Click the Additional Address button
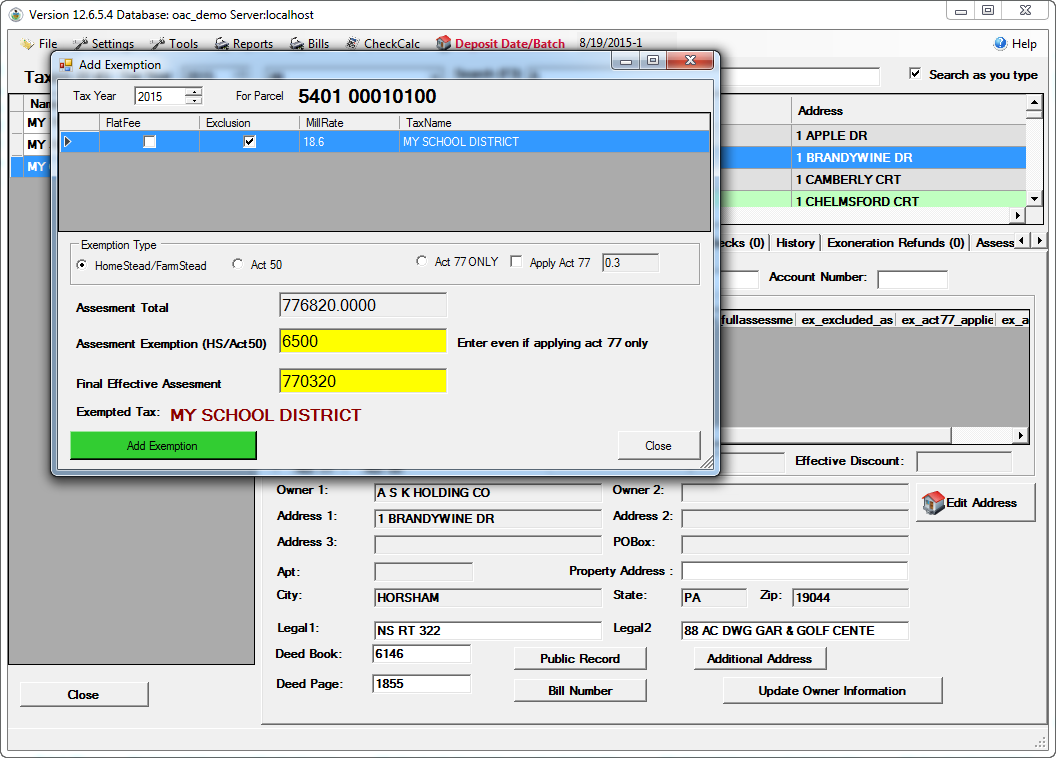Image resolution: width=1056 pixels, height=758 pixels. click(x=760, y=658)
